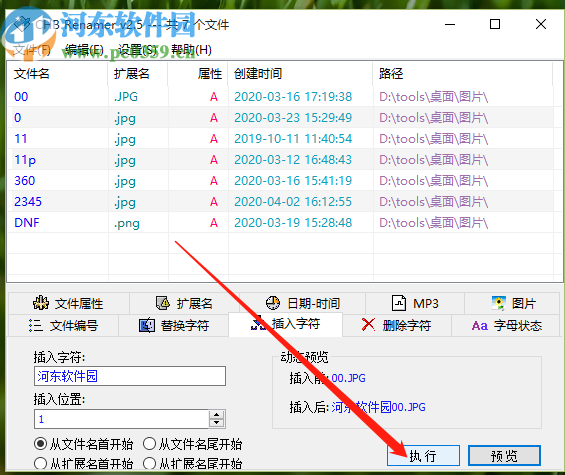This screenshot has height=475, width=565.
Task: Select the 插入字符 tab
Action: click(x=285, y=324)
